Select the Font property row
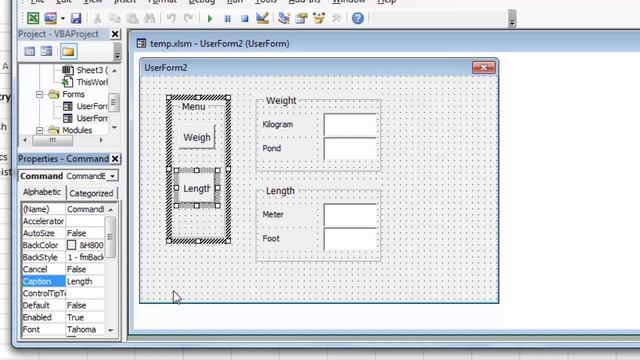The image size is (640, 360). [x=63, y=329]
